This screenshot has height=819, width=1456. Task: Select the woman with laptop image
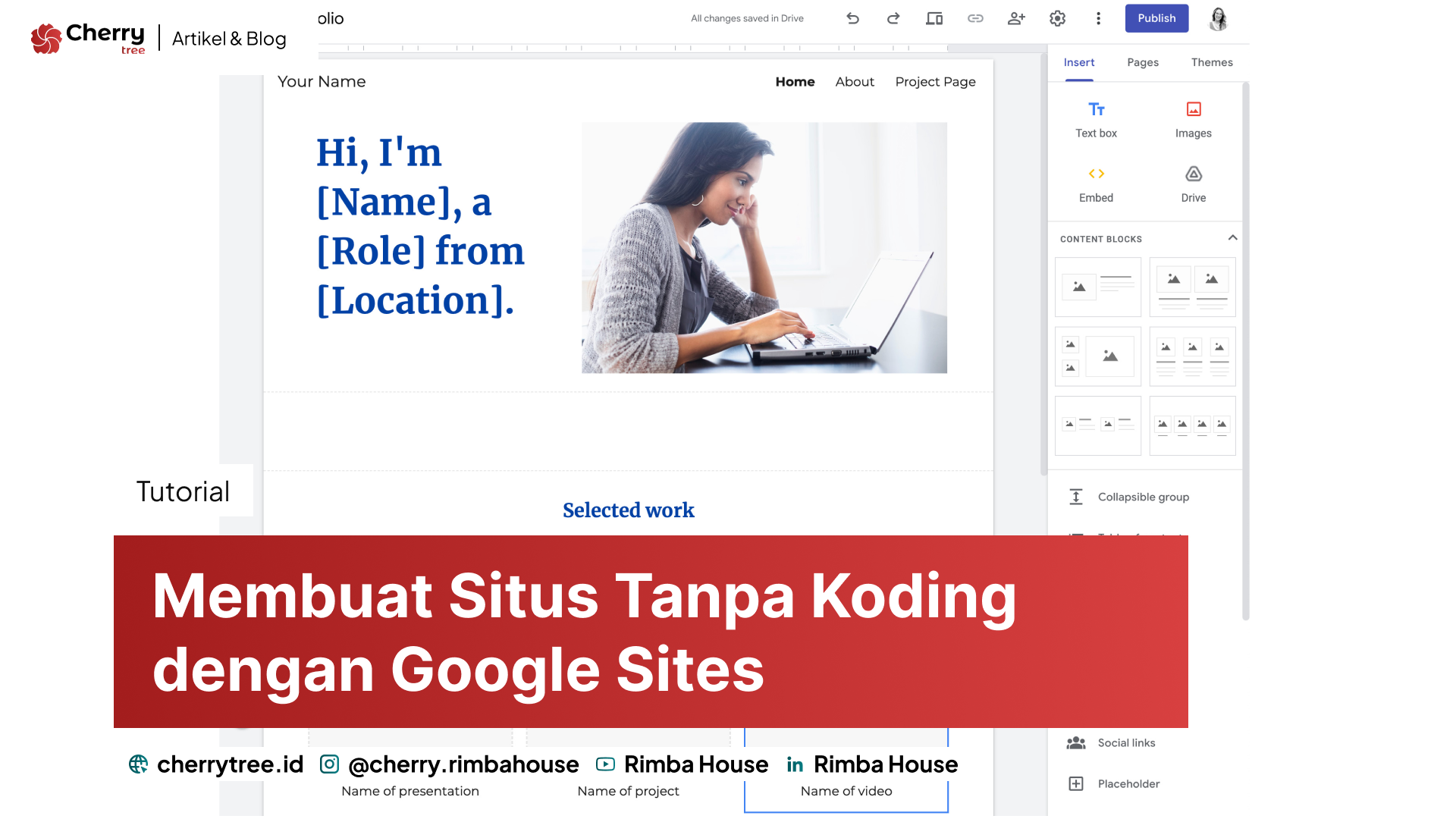[764, 247]
